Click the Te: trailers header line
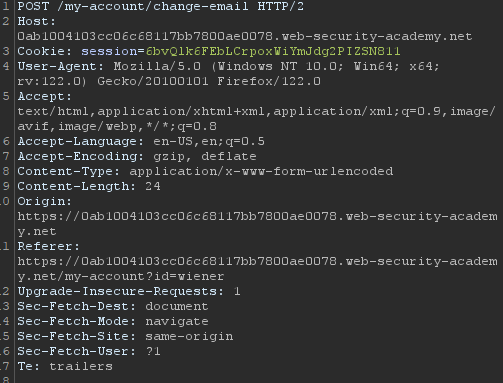This screenshot has height=383, width=503. tap(65, 366)
